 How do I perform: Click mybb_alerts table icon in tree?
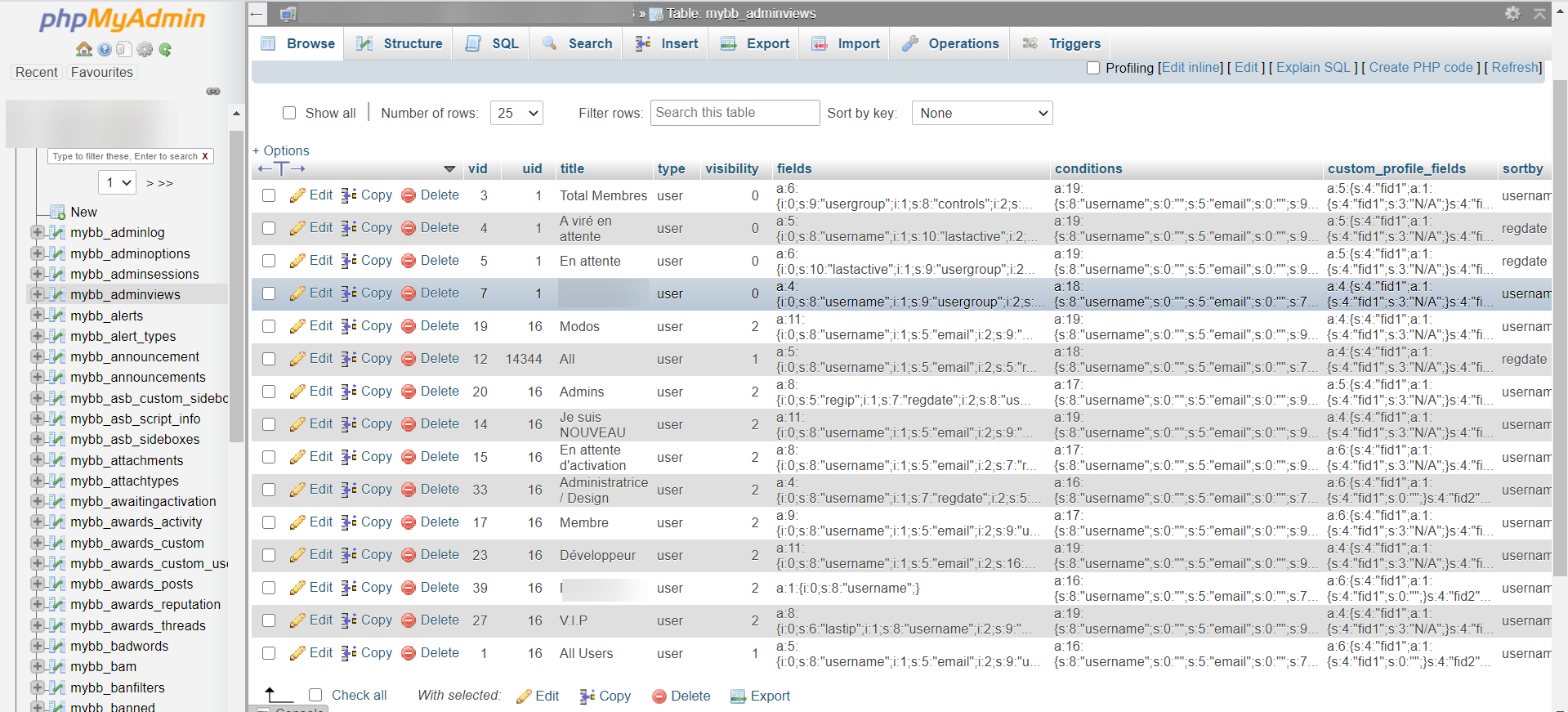[x=57, y=316]
